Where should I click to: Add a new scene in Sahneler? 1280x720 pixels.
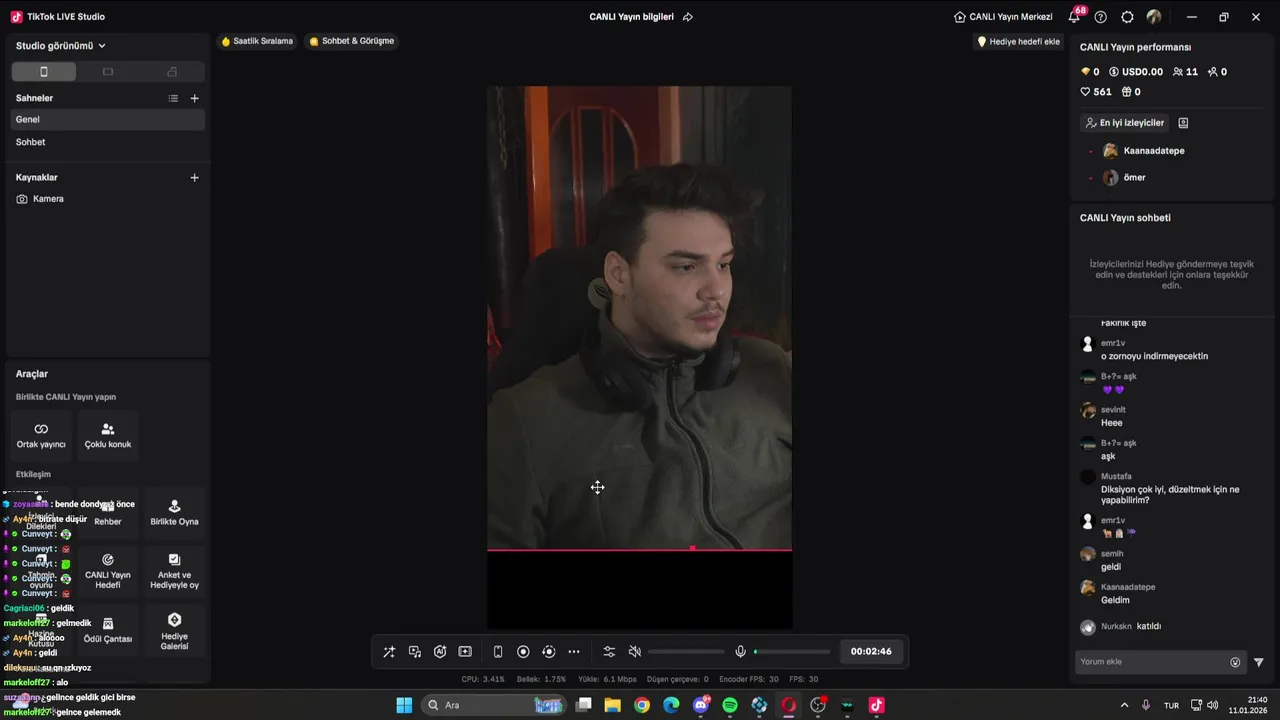point(195,98)
